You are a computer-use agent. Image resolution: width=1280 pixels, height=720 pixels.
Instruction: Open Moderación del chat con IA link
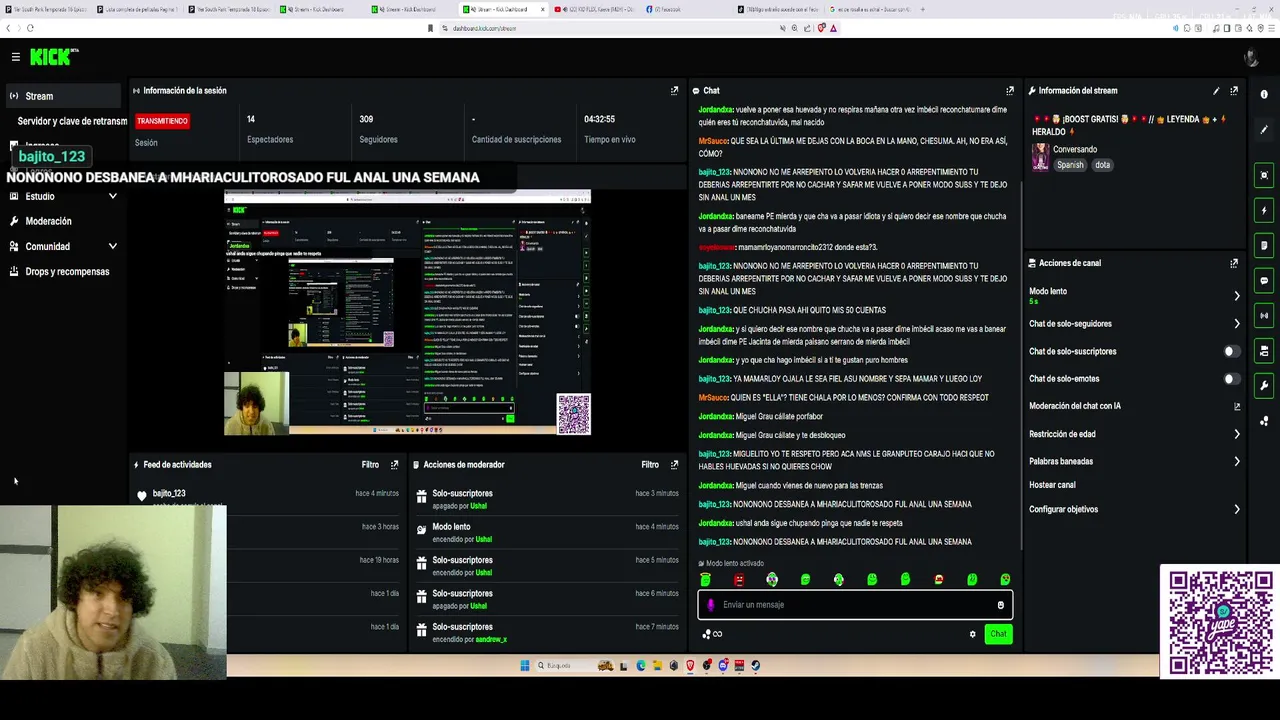(x=1237, y=406)
